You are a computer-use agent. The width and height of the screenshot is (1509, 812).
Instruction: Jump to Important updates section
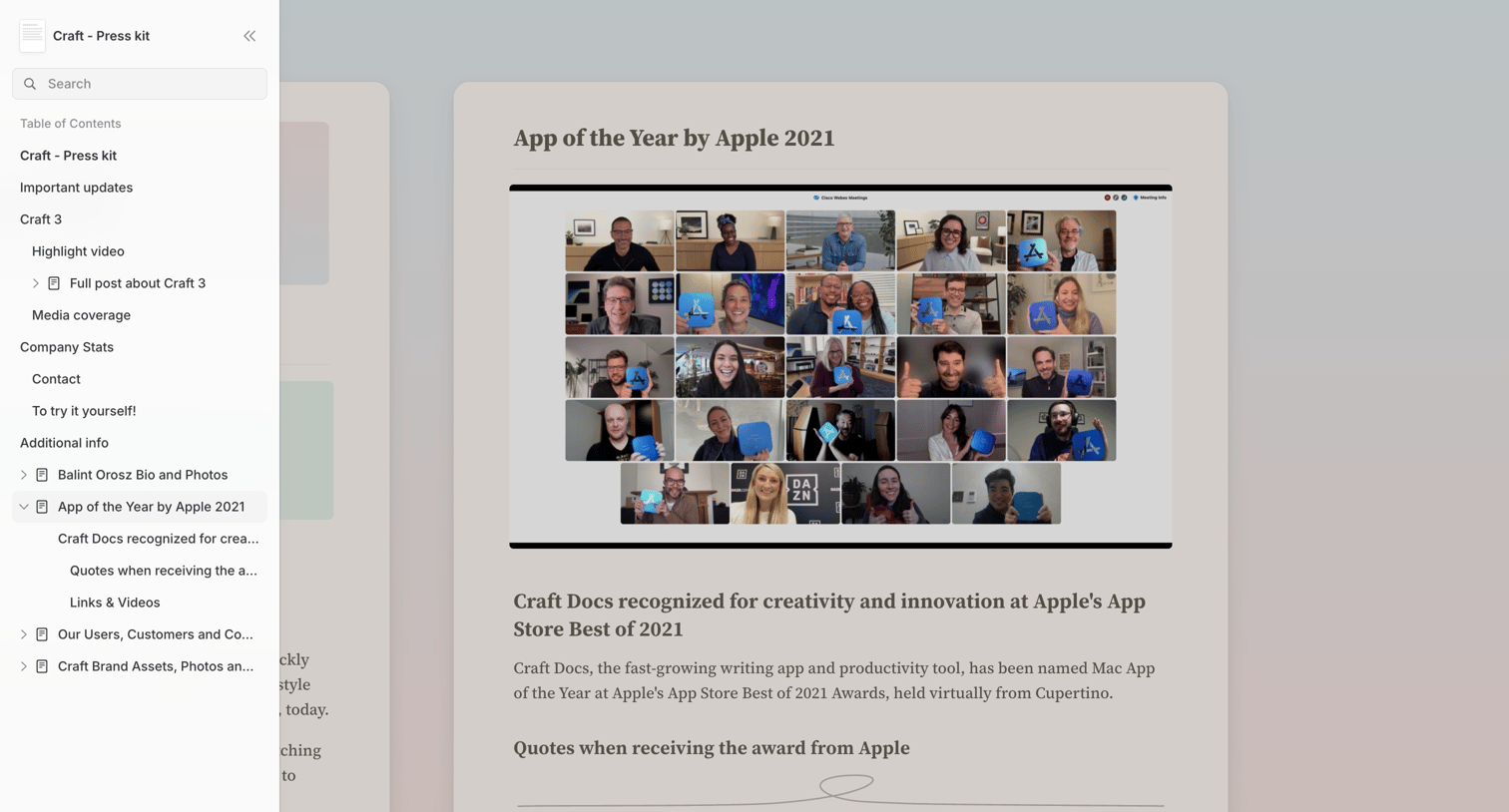76,188
